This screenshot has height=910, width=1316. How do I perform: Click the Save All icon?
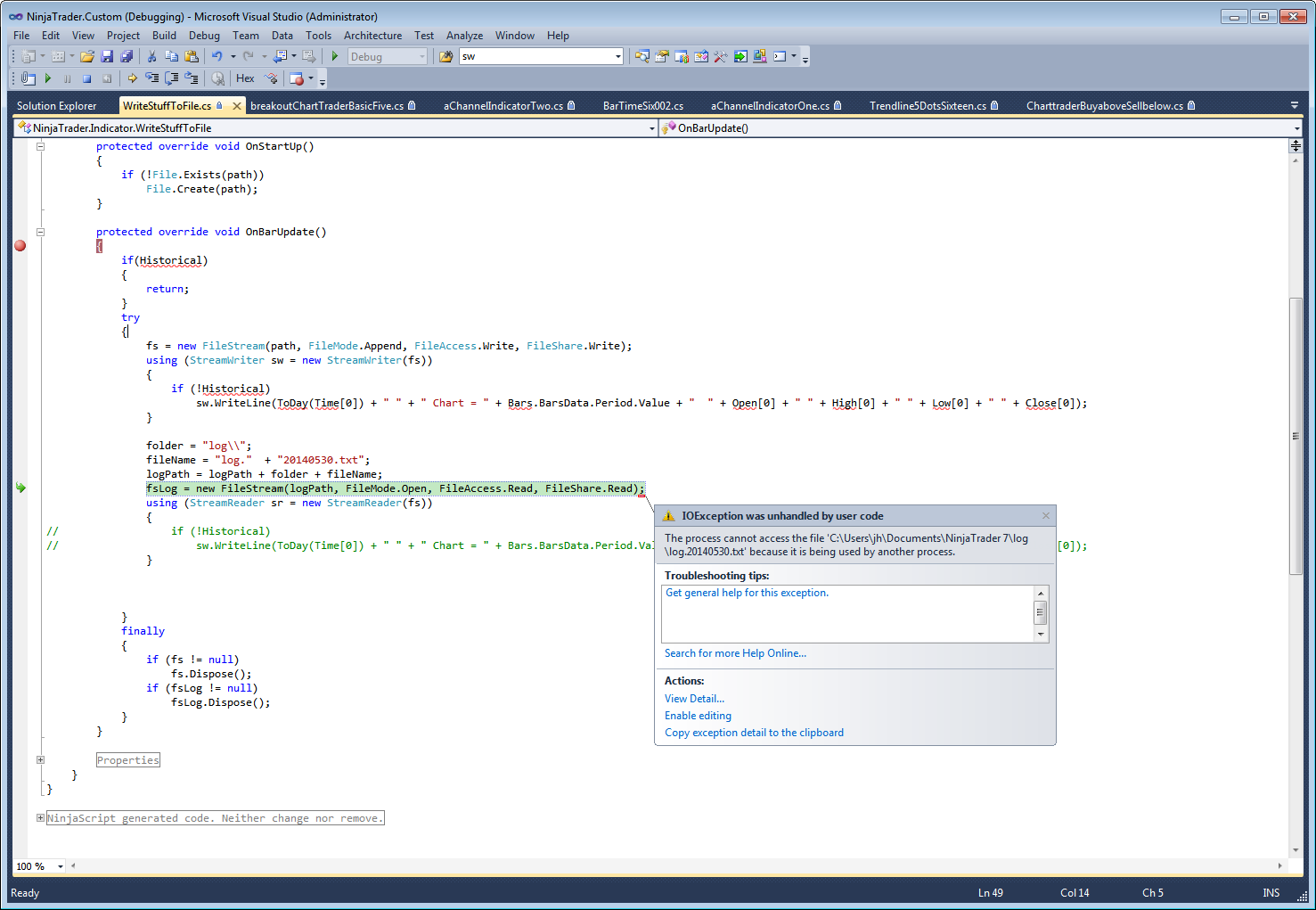127,56
